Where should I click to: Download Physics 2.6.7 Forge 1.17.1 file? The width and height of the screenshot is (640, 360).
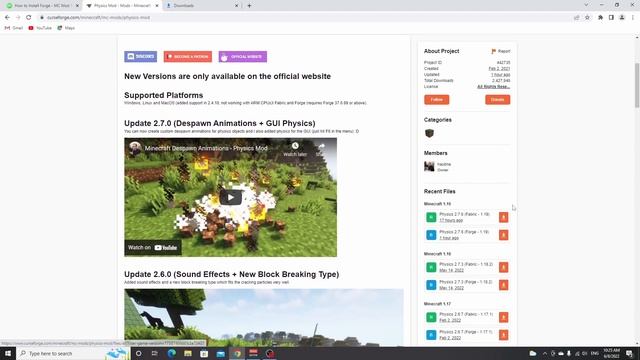[503, 335]
